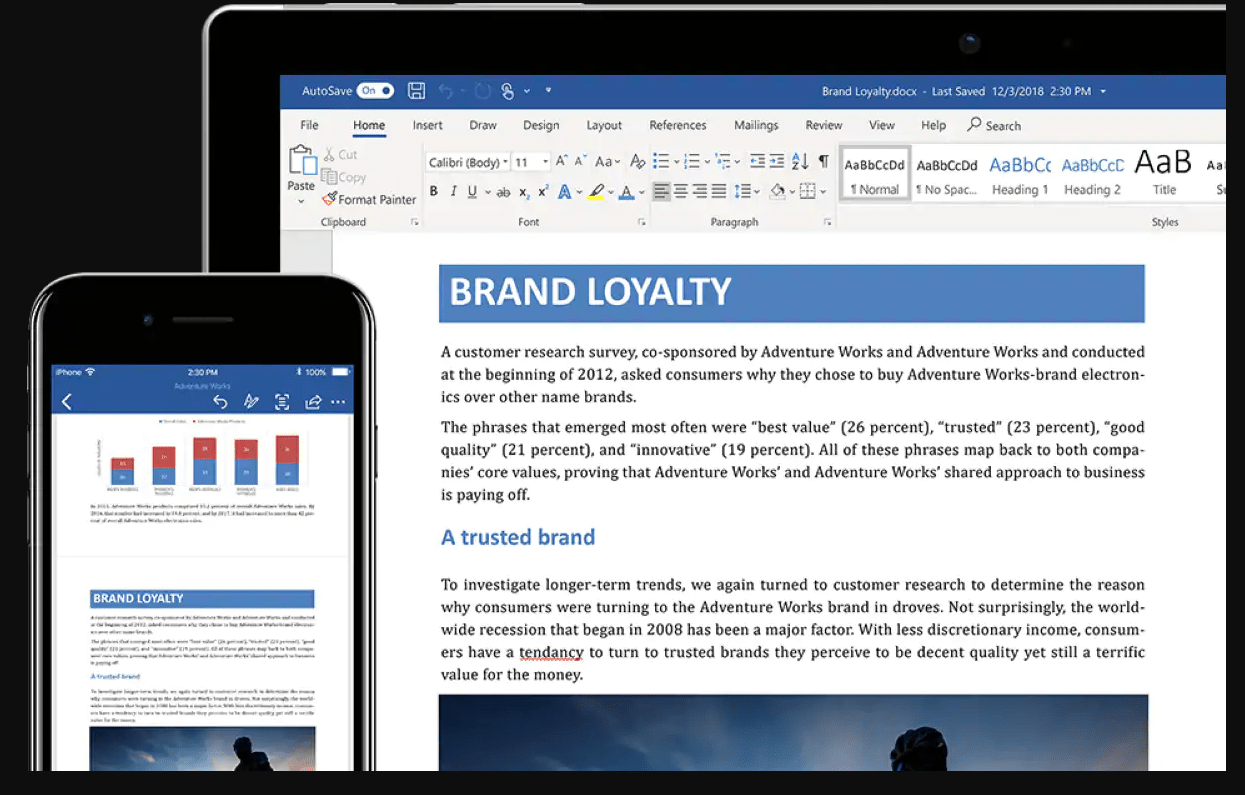Click Increase Indent icon
Screen dimensions: 1245x795
pos(777,161)
